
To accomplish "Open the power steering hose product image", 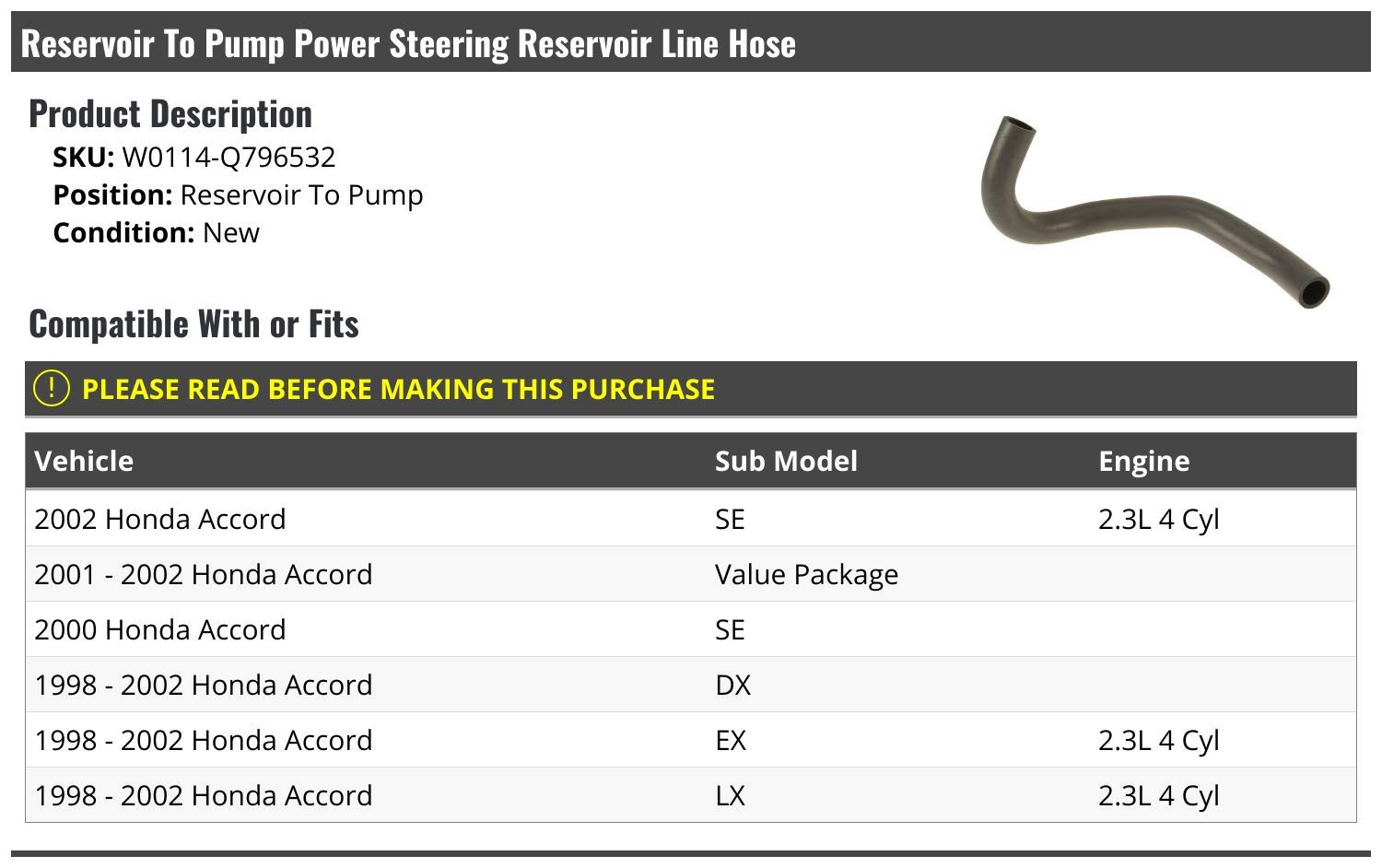I will [1154, 211].
